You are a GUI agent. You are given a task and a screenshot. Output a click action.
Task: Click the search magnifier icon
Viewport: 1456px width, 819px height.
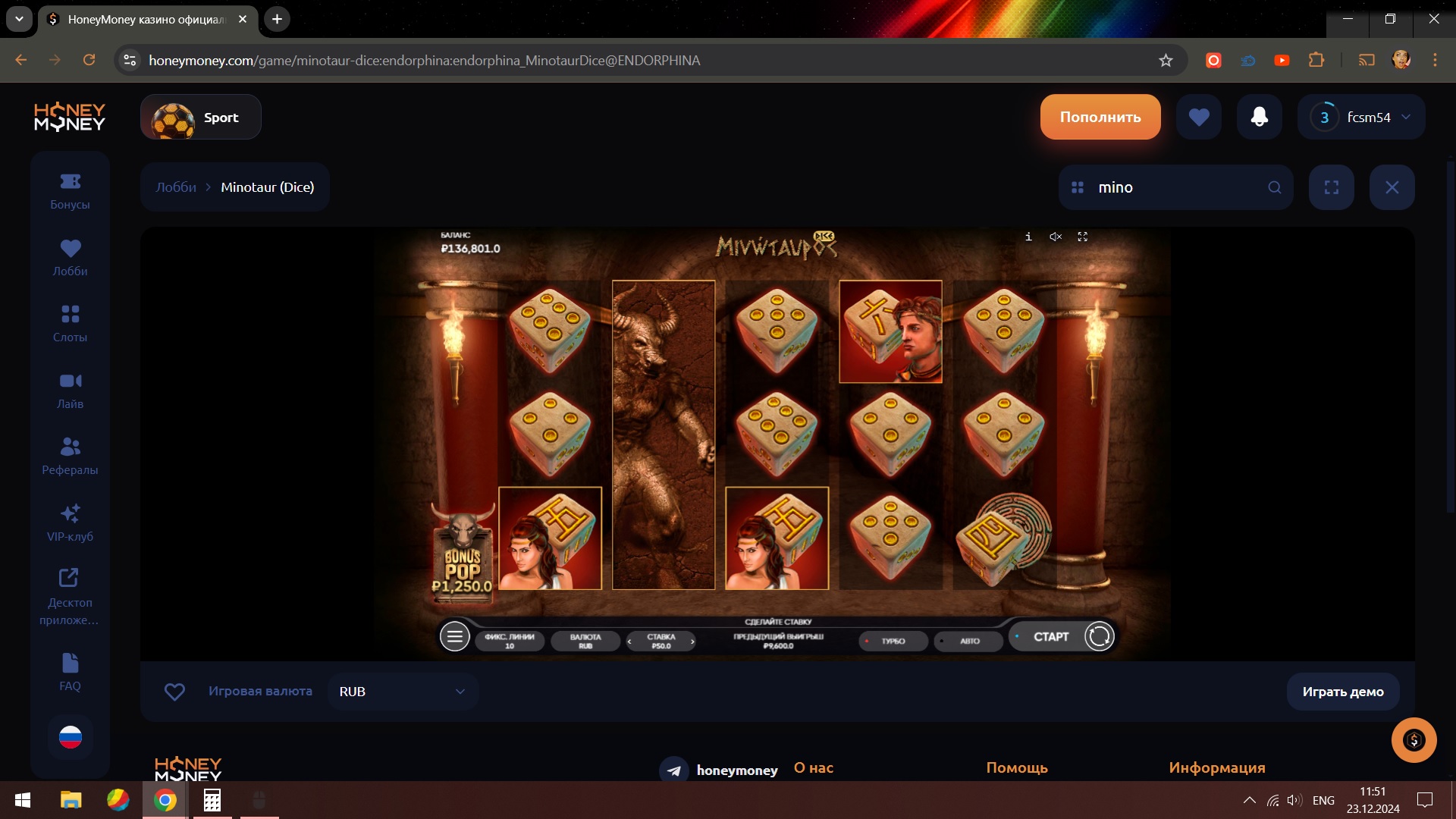point(1275,187)
